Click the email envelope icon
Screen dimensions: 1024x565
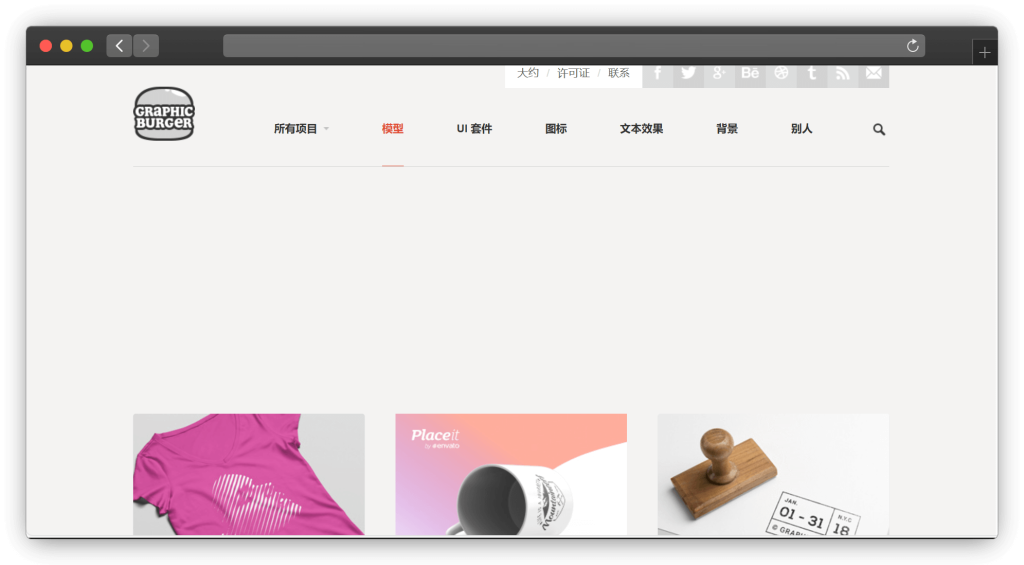[x=874, y=74]
